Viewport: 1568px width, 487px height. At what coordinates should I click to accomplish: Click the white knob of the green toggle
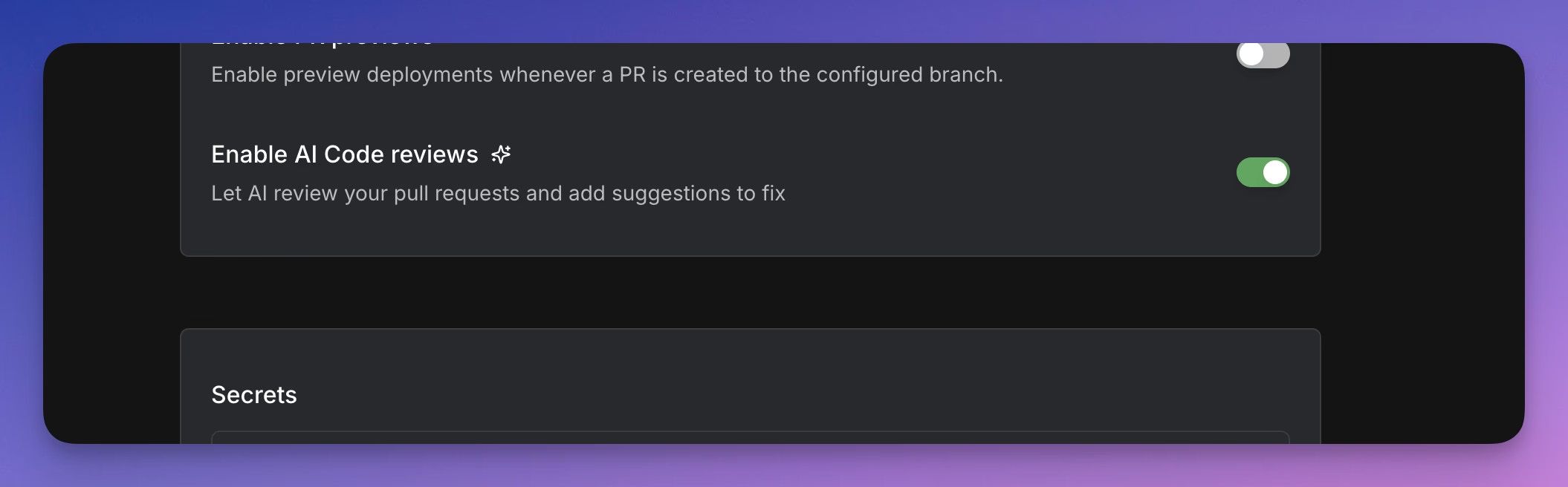click(x=1275, y=172)
